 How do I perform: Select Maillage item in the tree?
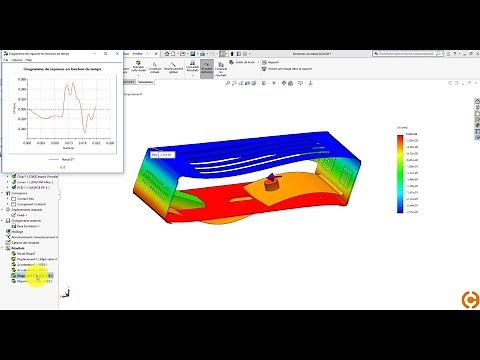click(15, 232)
